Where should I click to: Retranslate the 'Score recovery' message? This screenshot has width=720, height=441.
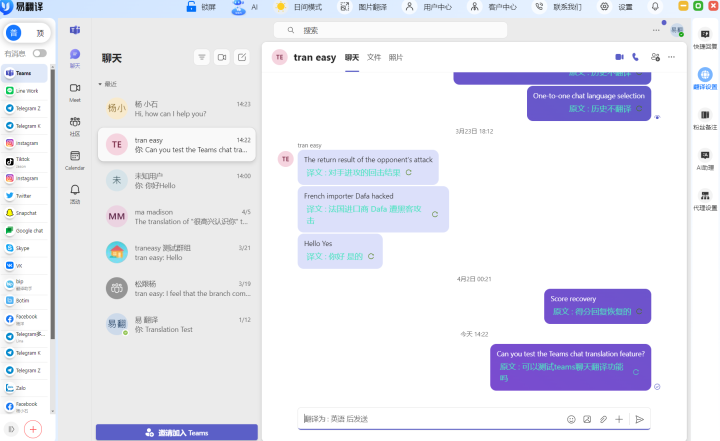coord(639,311)
